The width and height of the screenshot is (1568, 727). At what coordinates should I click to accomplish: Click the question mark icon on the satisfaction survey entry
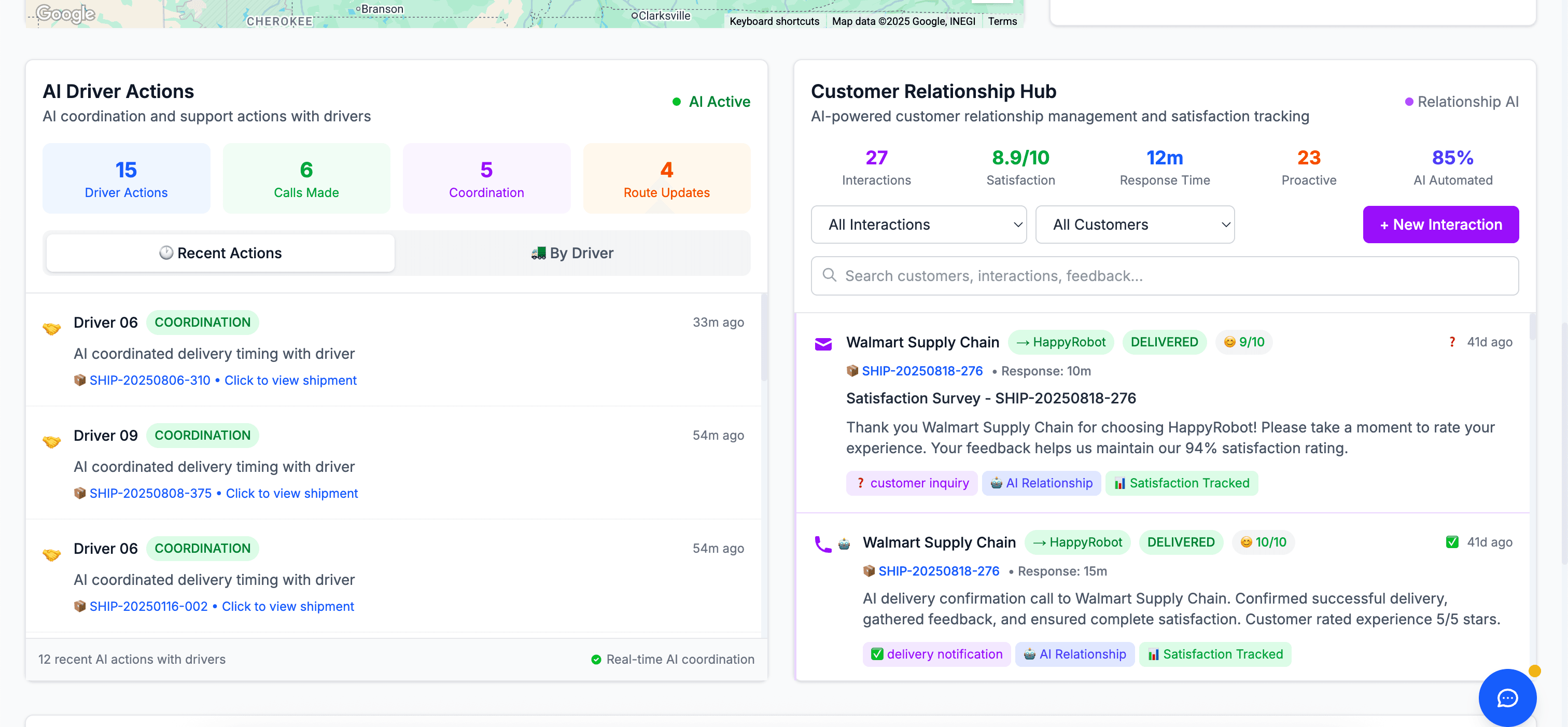tap(1452, 342)
